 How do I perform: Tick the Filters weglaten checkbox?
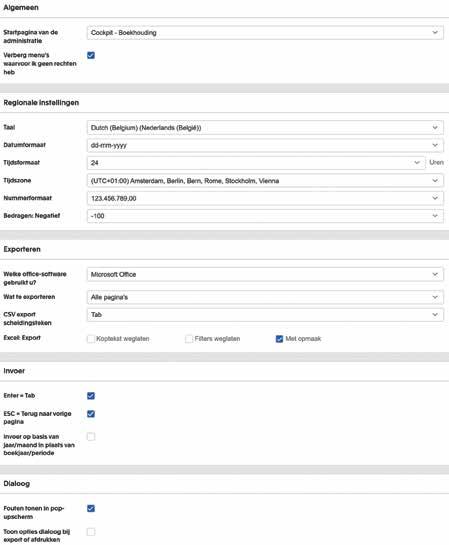[189, 339]
